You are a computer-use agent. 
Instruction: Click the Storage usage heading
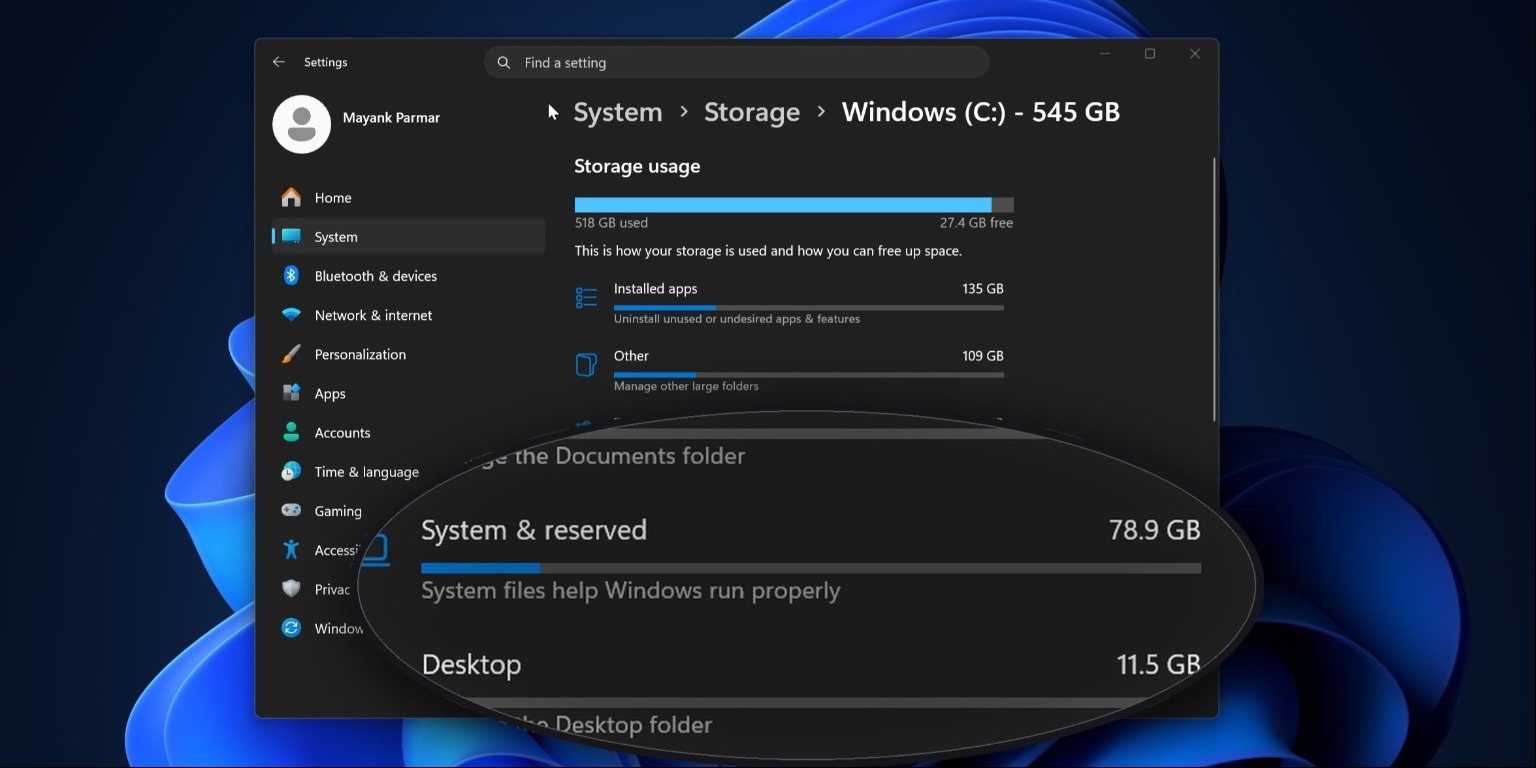(x=637, y=166)
